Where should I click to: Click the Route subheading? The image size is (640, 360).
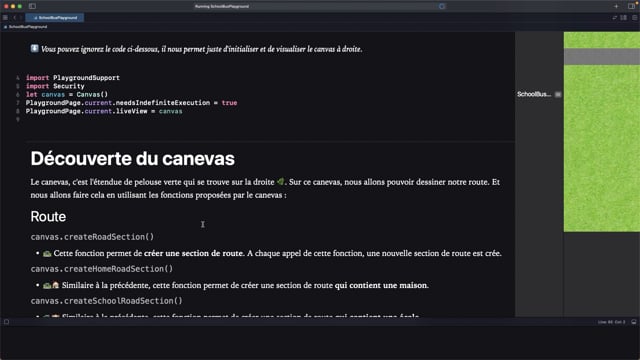[x=48, y=216]
